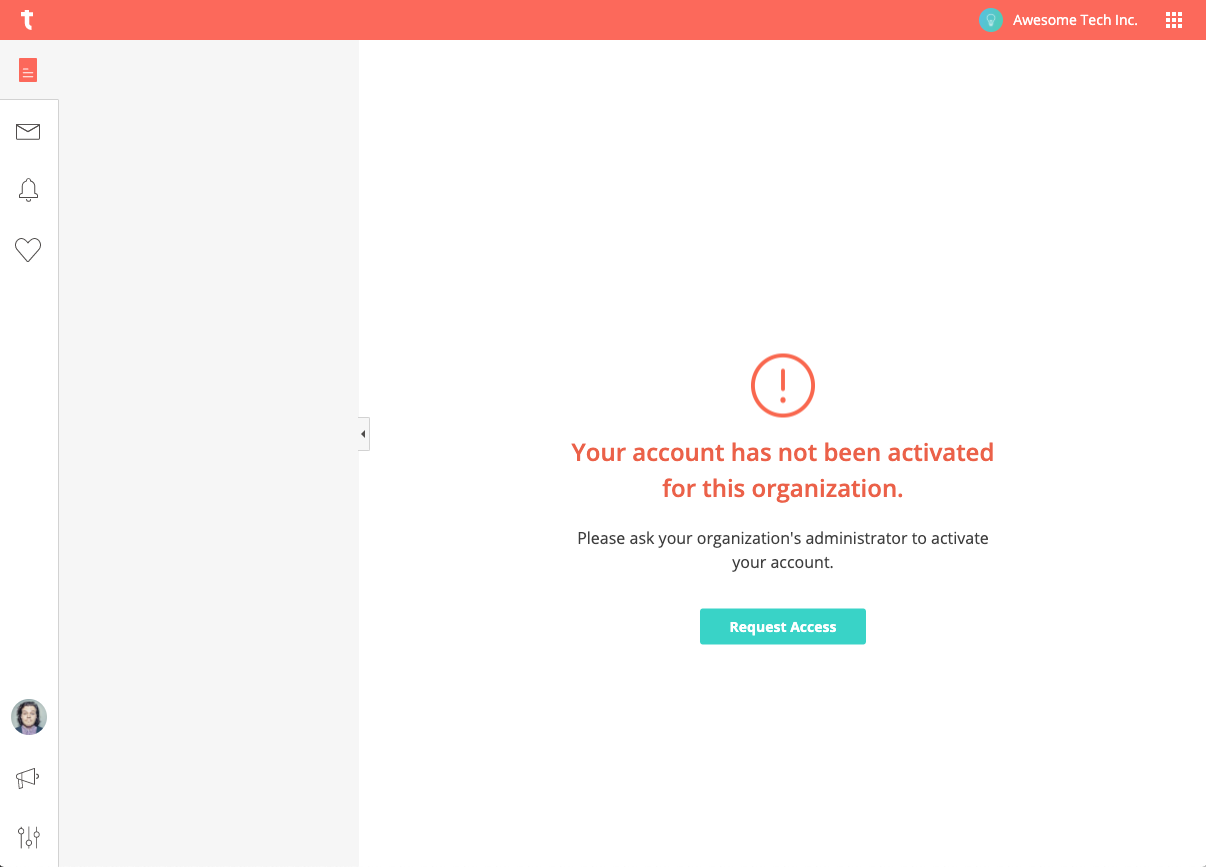Click the blank area of the orange header bar

click(x=500, y=20)
